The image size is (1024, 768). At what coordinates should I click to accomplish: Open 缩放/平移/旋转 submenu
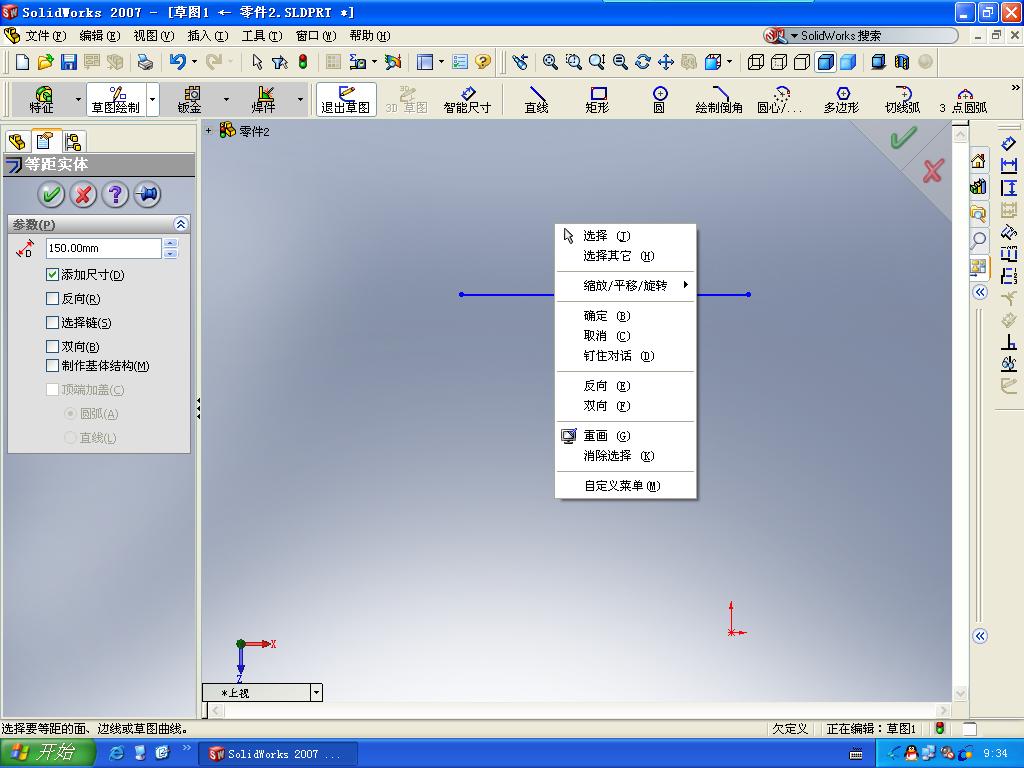pos(626,286)
